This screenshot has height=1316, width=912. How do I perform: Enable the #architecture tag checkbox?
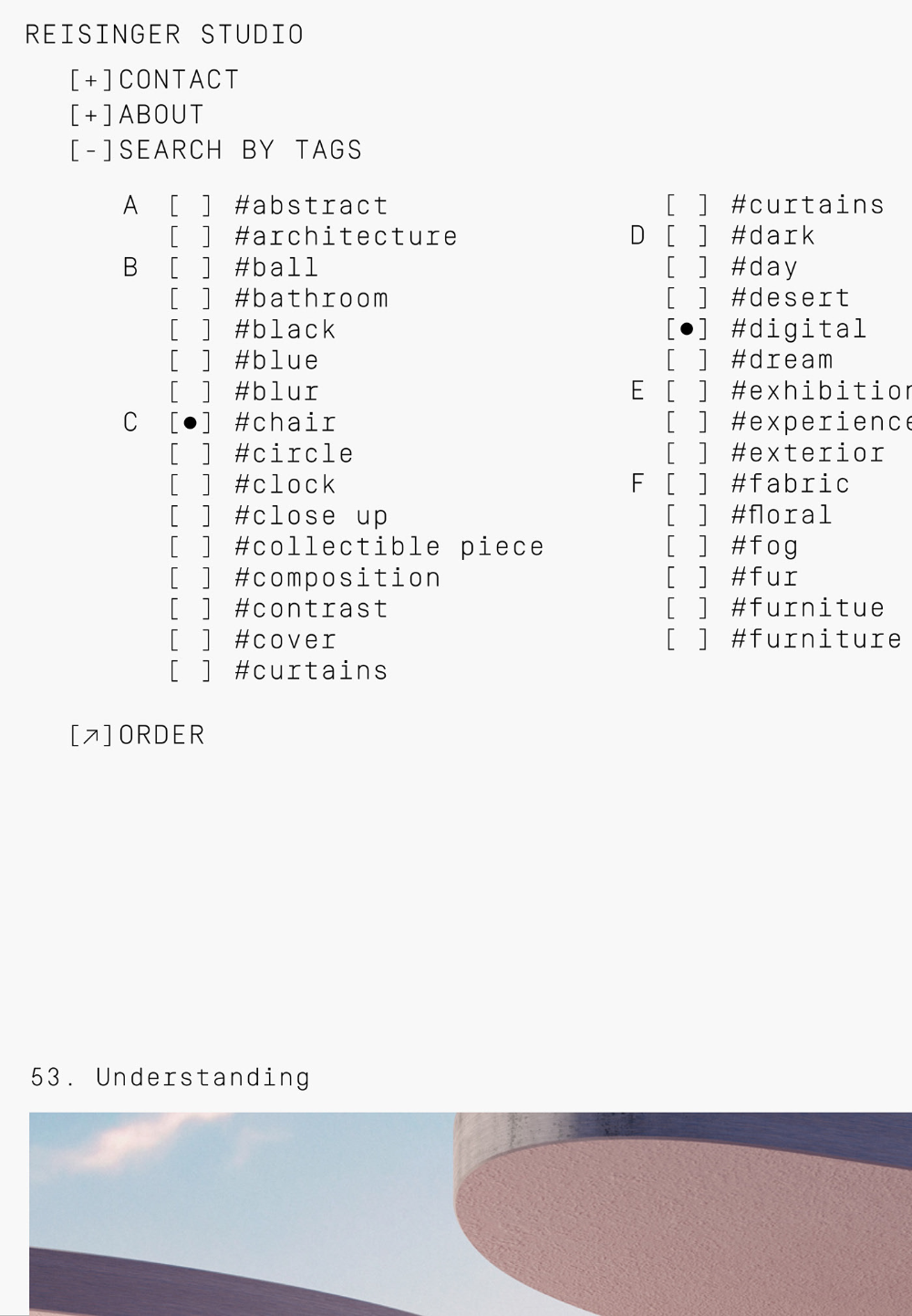click(190, 237)
